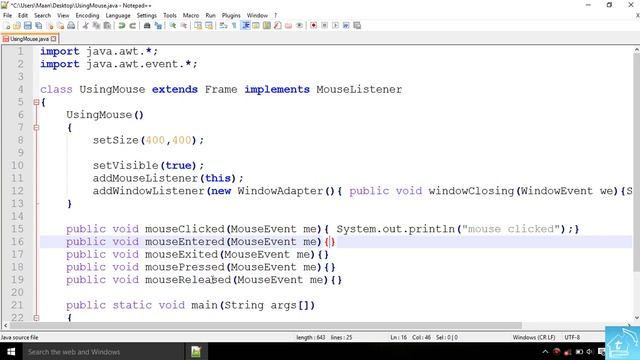Open the ? help menu
640x360 pixels.
point(276,15)
